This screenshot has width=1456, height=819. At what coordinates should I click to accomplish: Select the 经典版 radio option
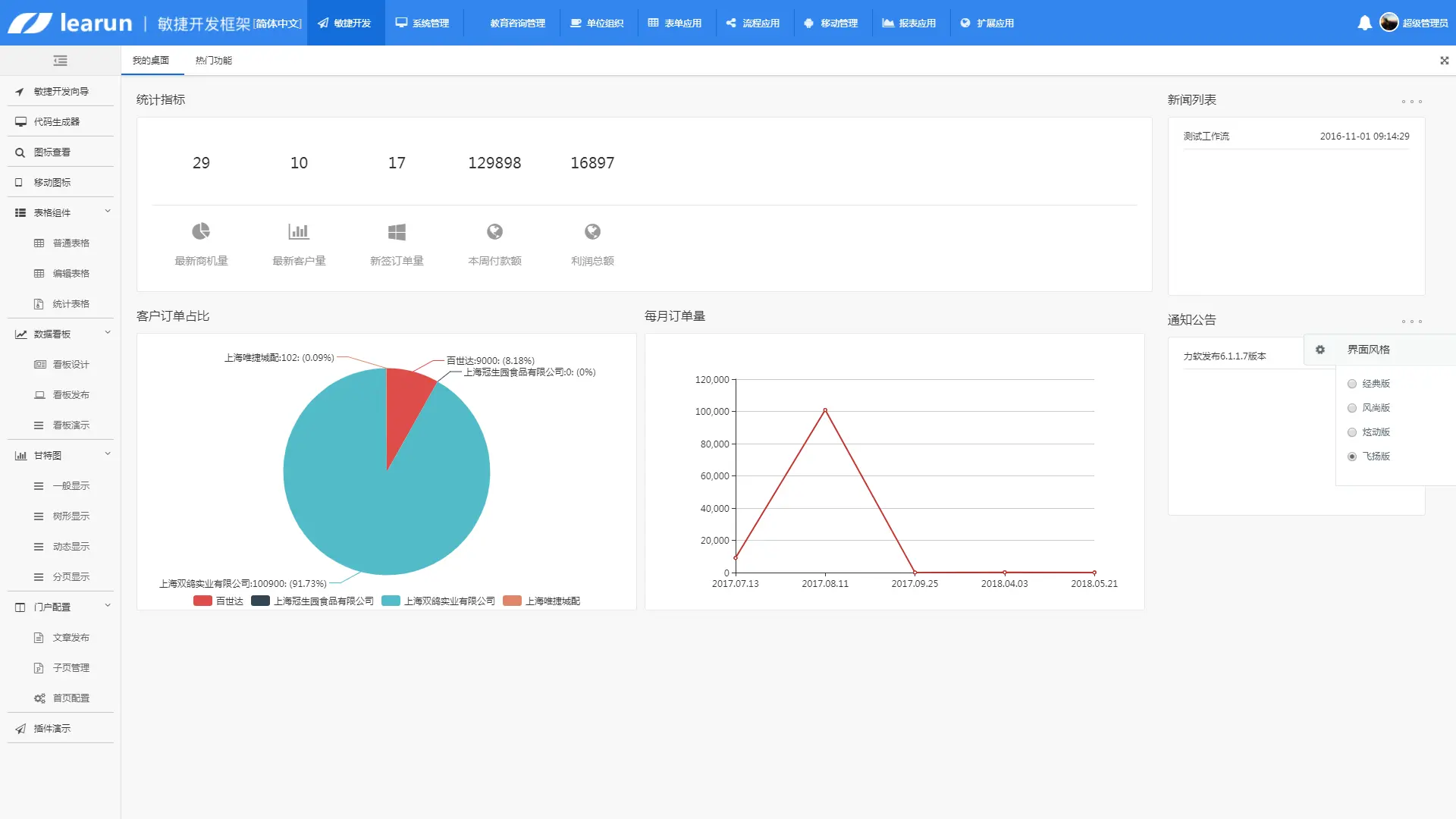coord(1351,384)
